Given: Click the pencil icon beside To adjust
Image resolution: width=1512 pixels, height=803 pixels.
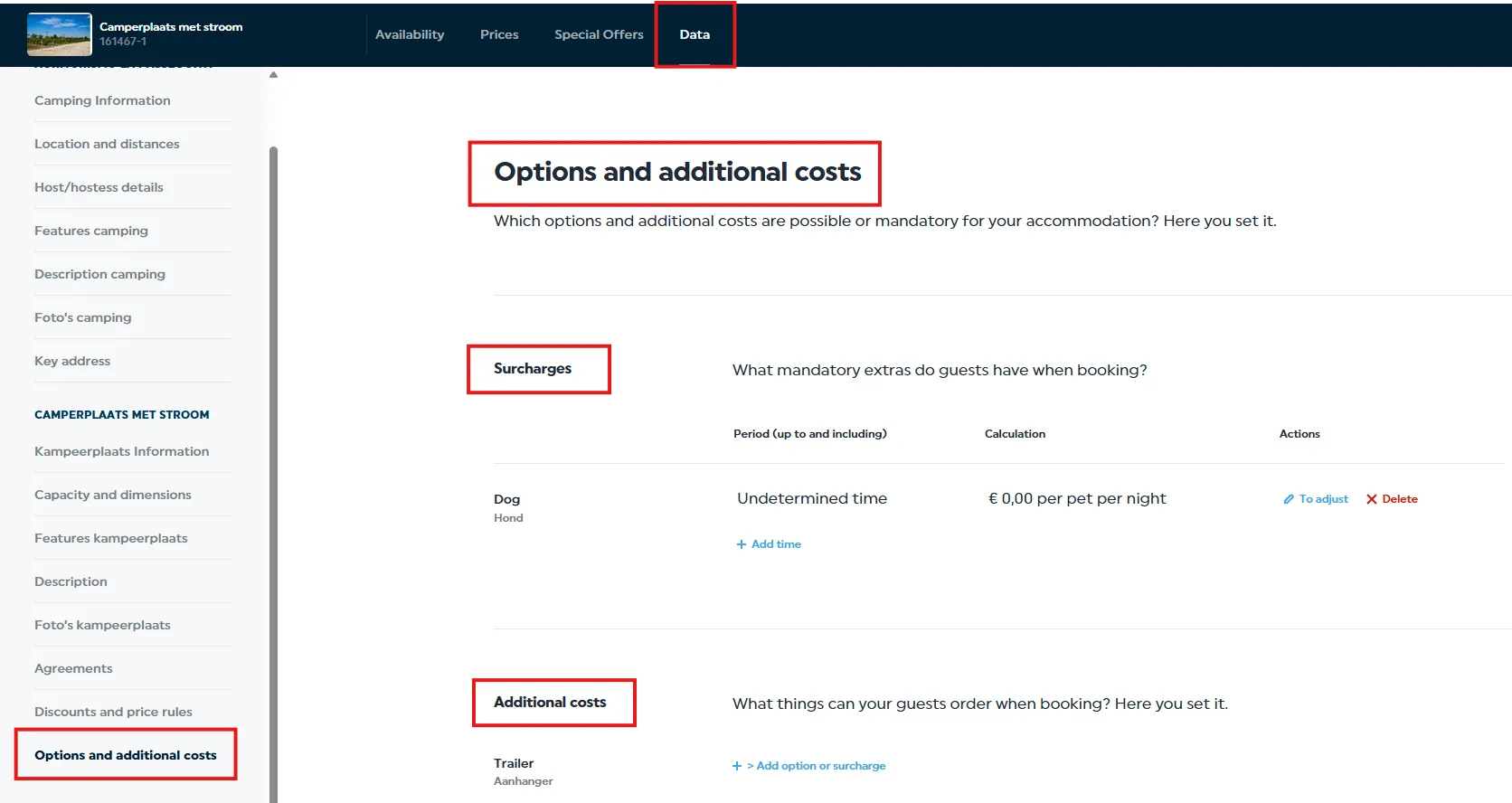Looking at the screenshot, I should [1289, 499].
